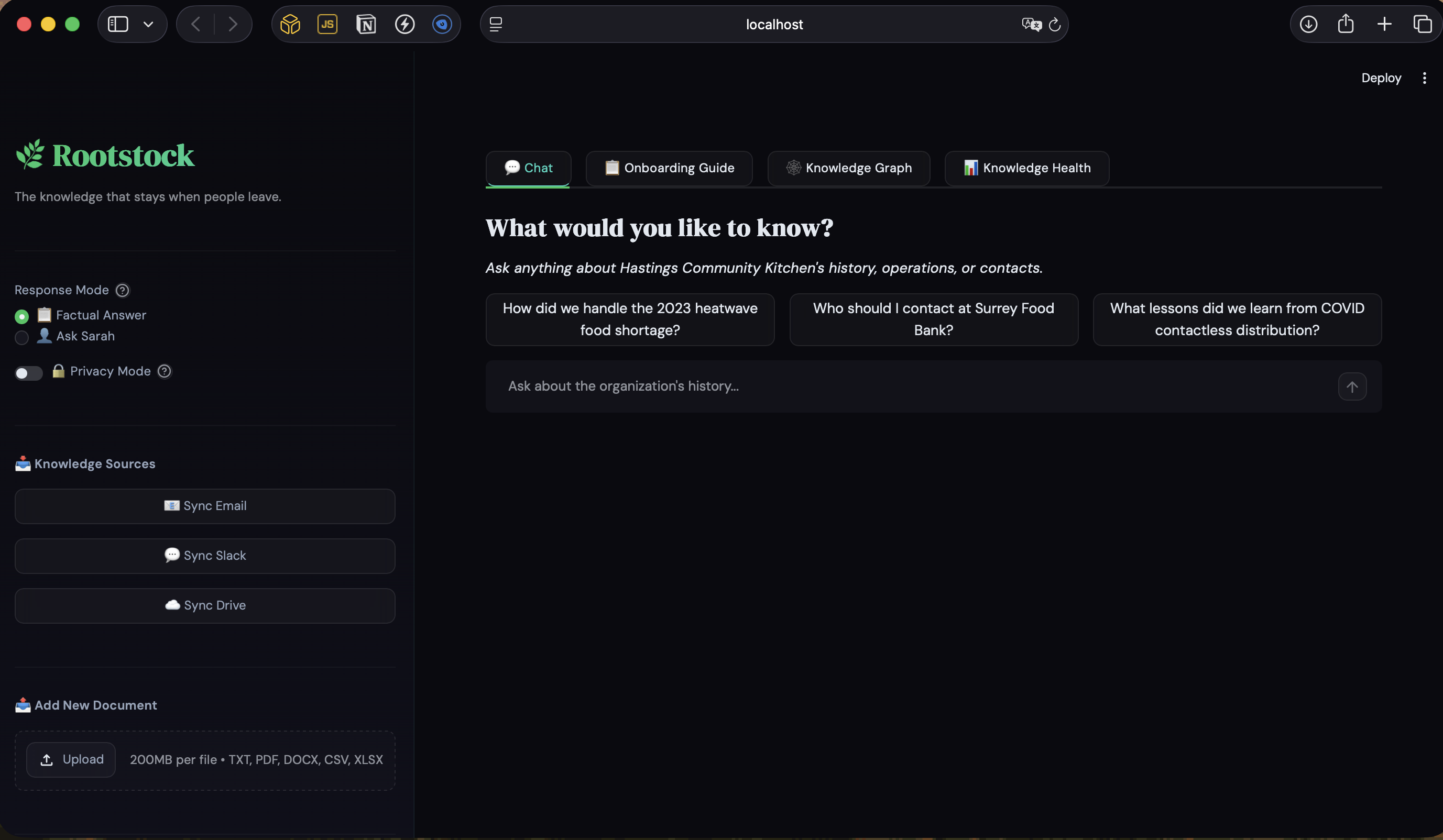Switch to the Onboarding Guide tab
The height and width of the screenshot is (840, 1443).
[669, 168]
